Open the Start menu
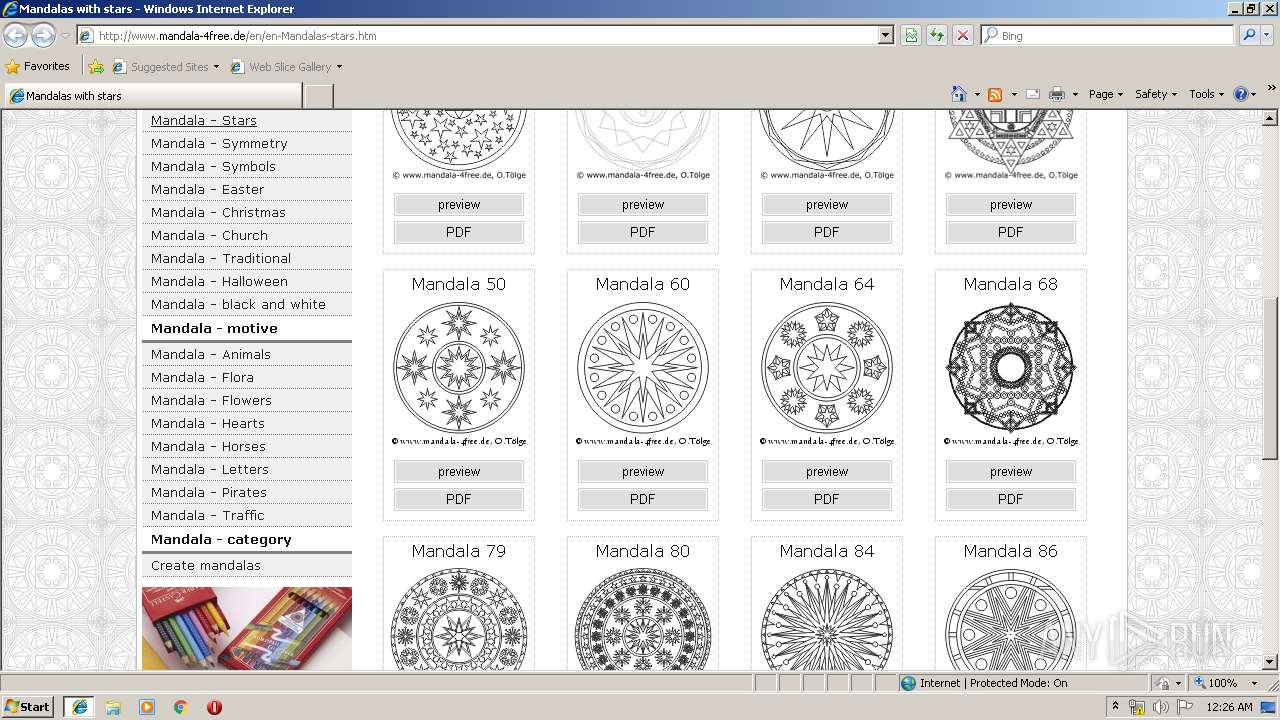 point(27,707)
